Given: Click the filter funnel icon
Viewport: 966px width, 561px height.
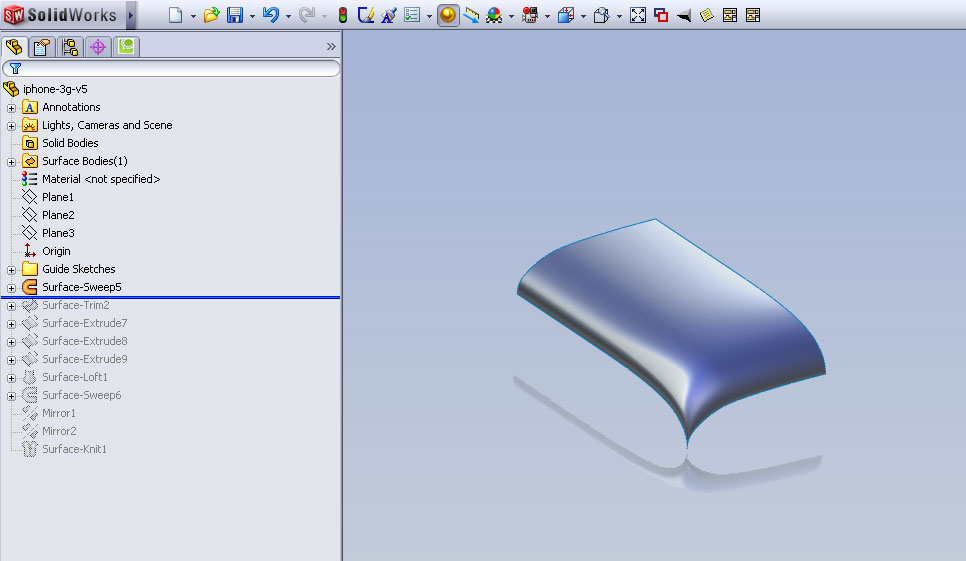Looking at the screenshot, I should 15,68.
